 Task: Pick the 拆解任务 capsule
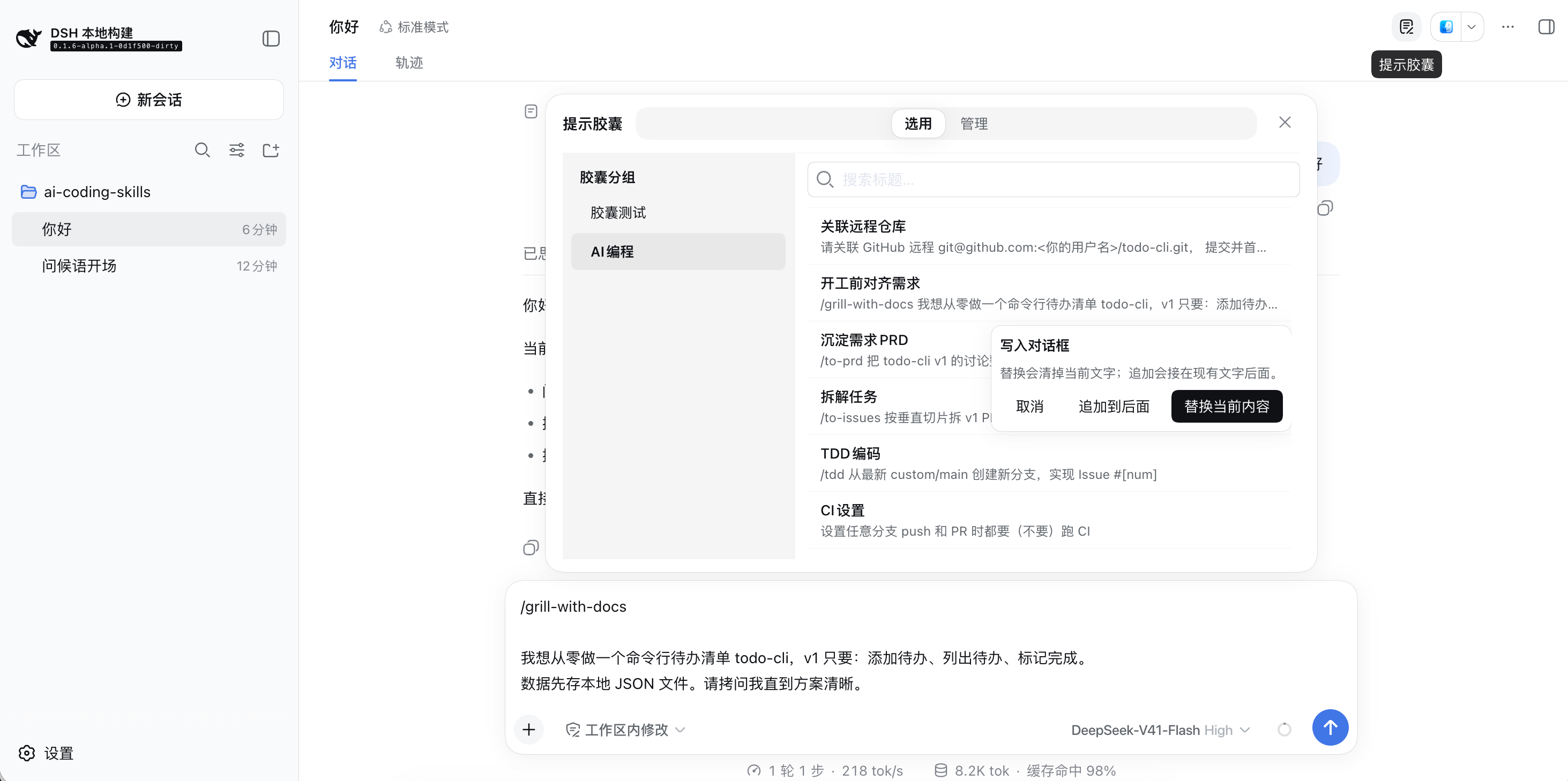(900, 407)
